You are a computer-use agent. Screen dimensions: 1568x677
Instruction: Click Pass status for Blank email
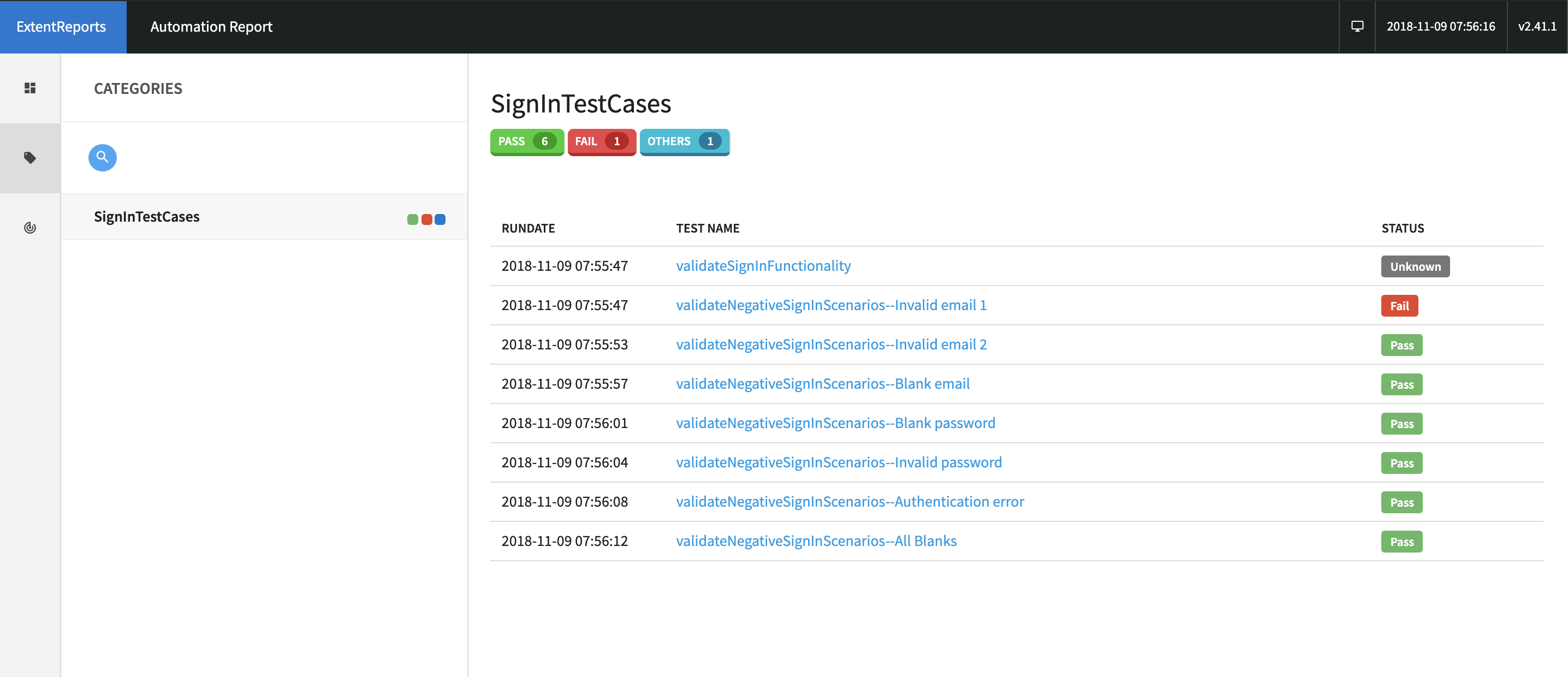point(1401,385)
